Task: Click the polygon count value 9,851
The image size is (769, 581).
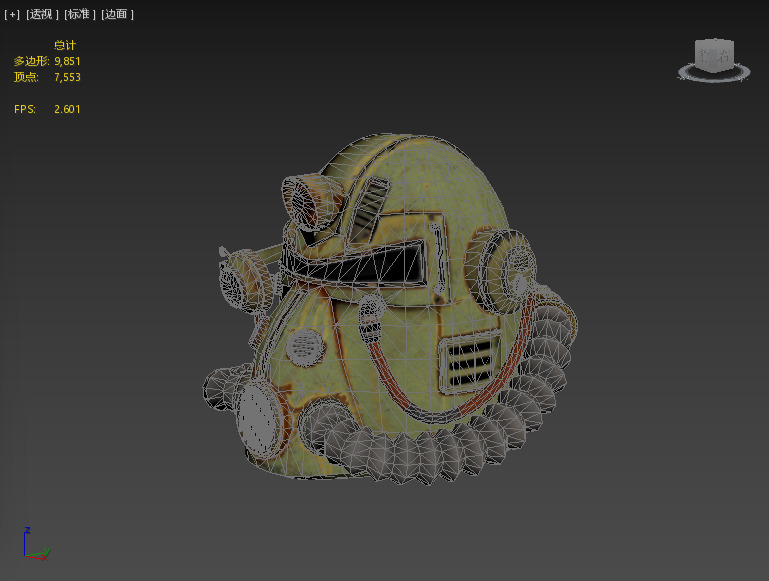Action: pyautogui.click(x=67, y=61)
